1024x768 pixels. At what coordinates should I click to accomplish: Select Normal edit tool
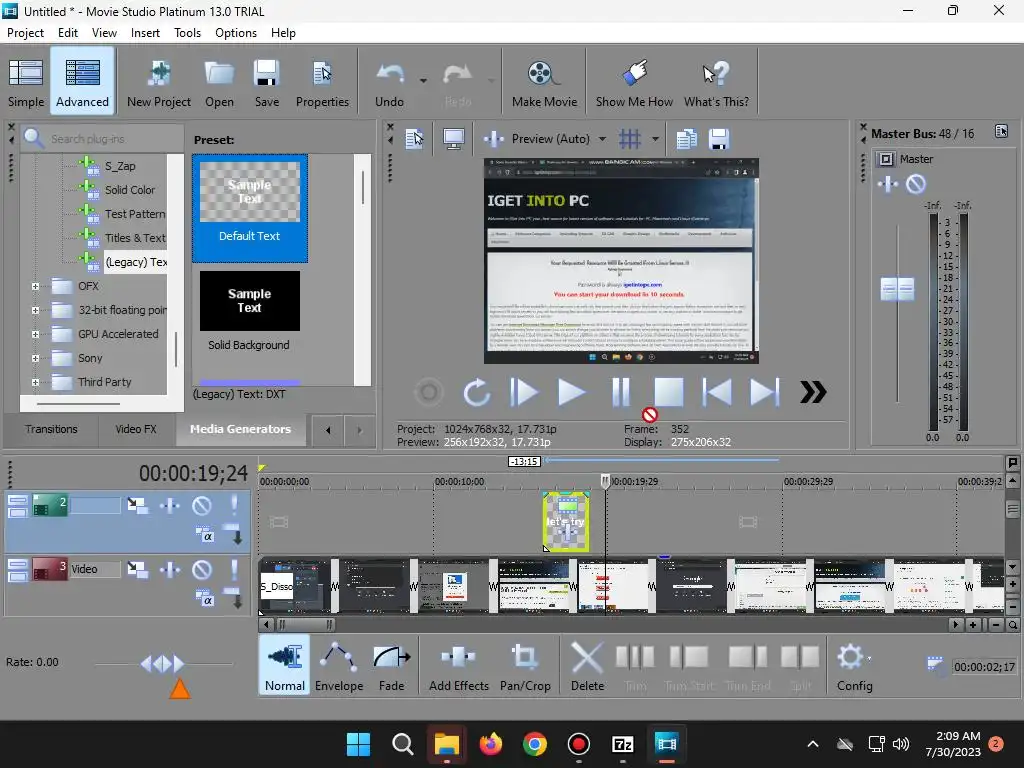285,666
